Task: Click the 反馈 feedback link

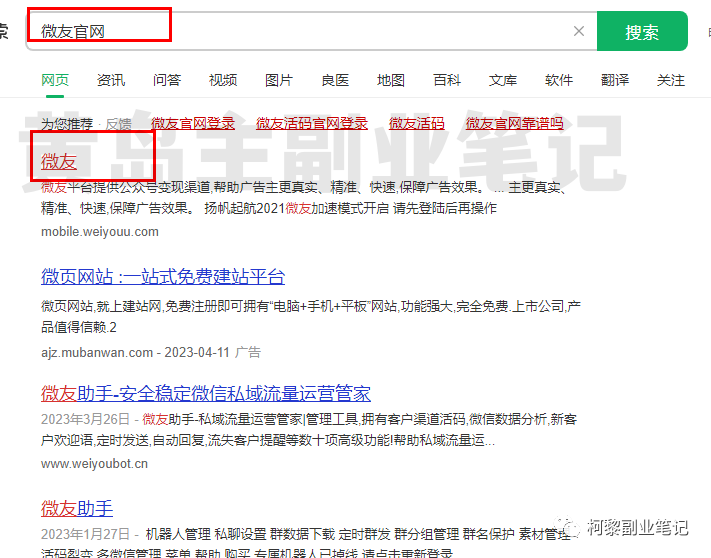Action: (x=118, y=124)
